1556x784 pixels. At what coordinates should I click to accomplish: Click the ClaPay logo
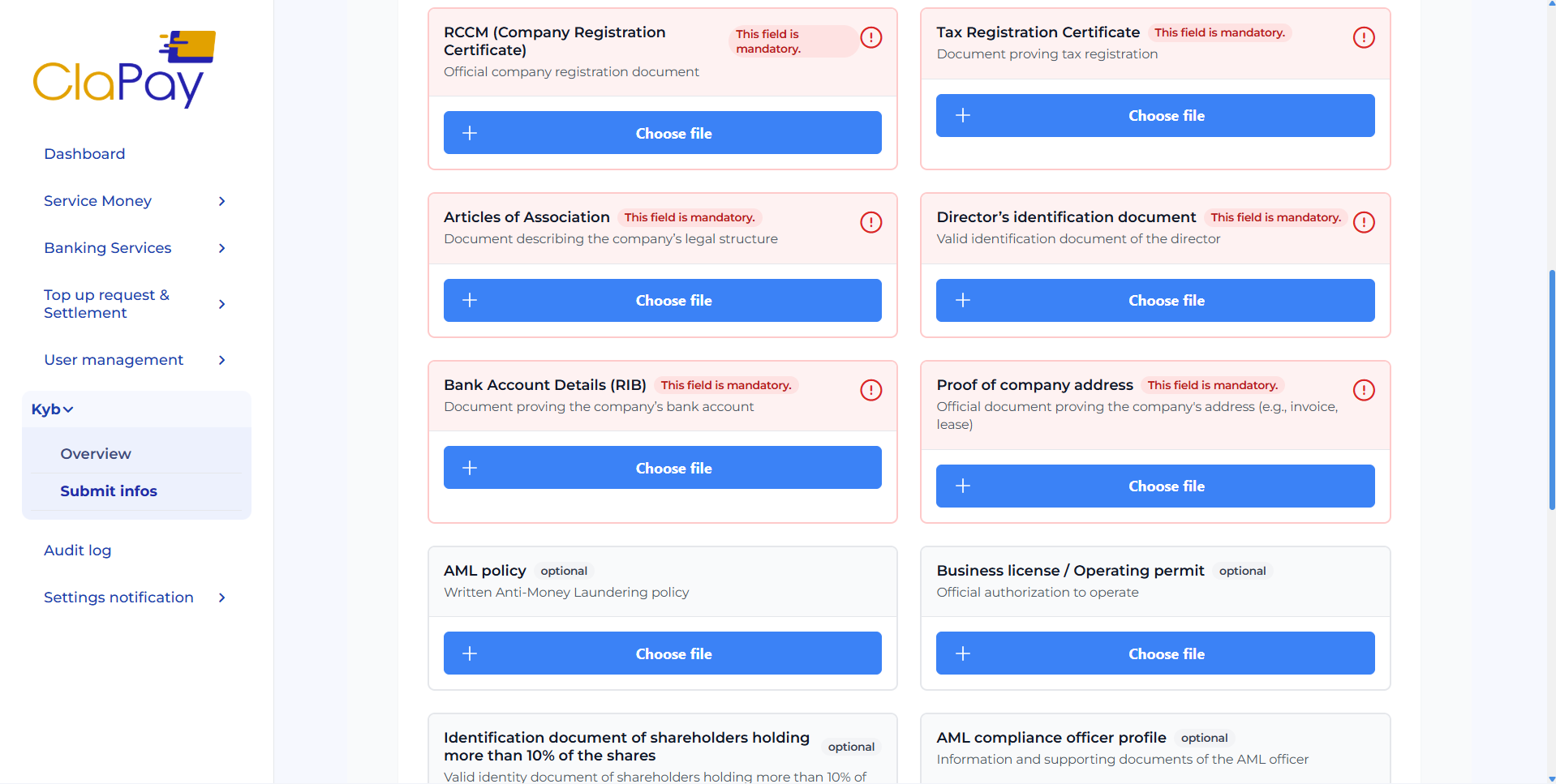(x=124, y=69)
